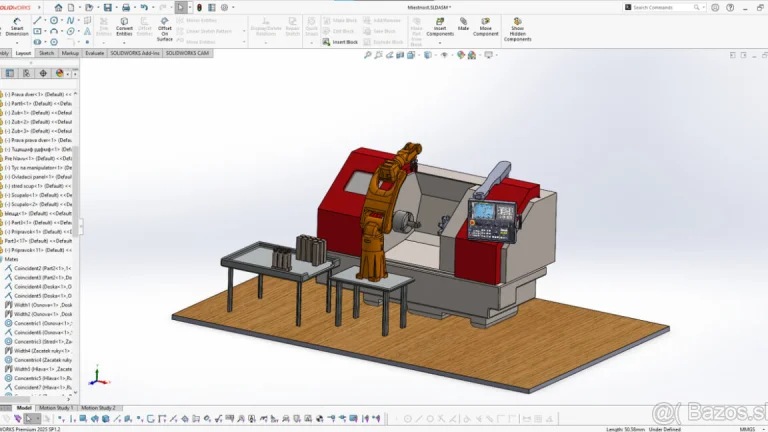Click Insert Components

(440, 26)
